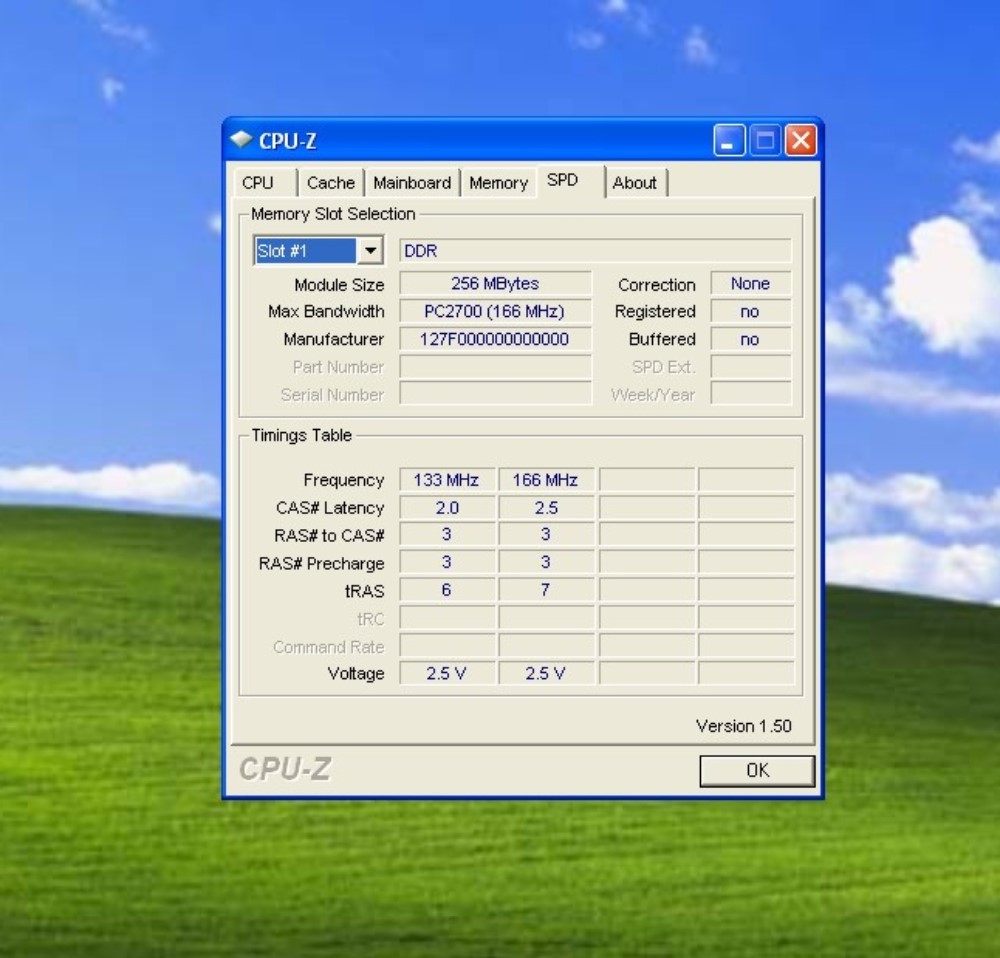This screenshot has height=958, width=1000.
Task: Click the tRAS value 6
Action: 447,590
